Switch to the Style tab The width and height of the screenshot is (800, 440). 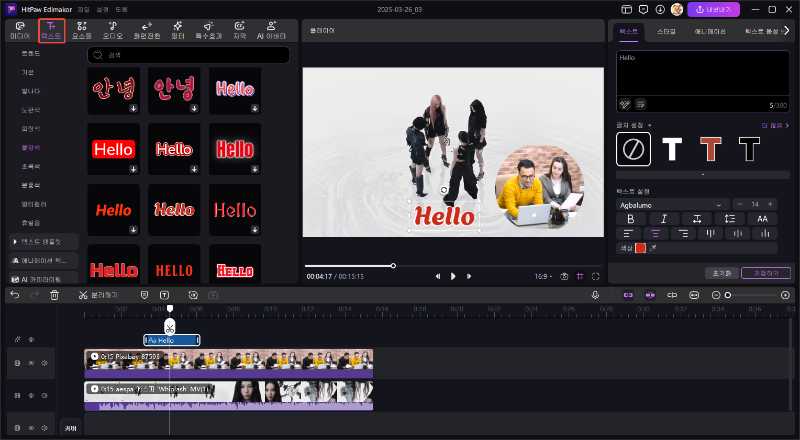coord(666,31)
